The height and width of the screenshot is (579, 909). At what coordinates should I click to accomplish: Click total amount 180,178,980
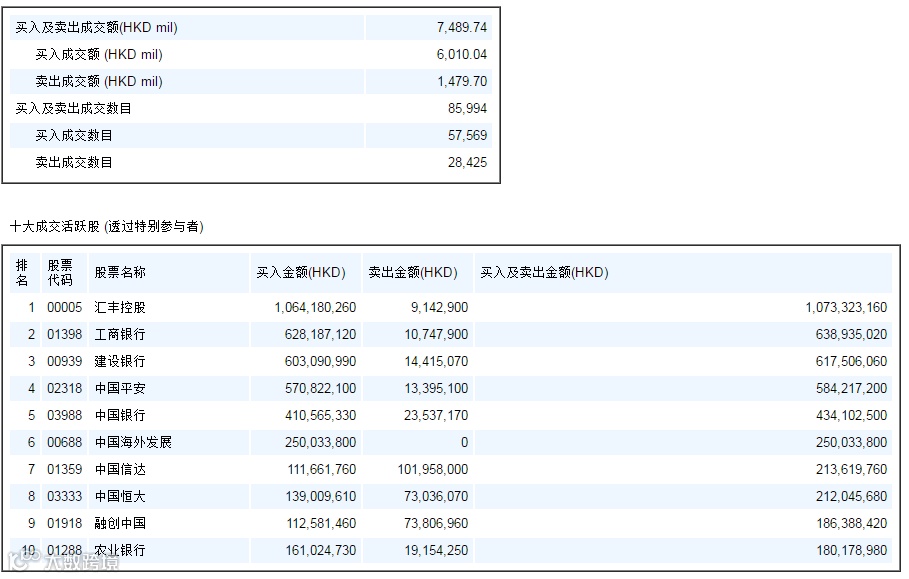852,551
